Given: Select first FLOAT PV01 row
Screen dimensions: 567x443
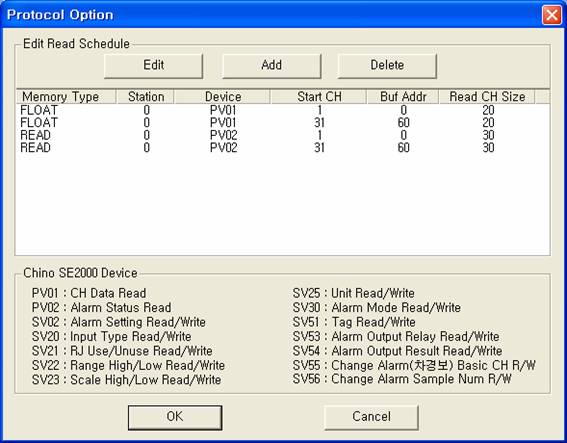Looking at the screenshot, I should 283,110.
